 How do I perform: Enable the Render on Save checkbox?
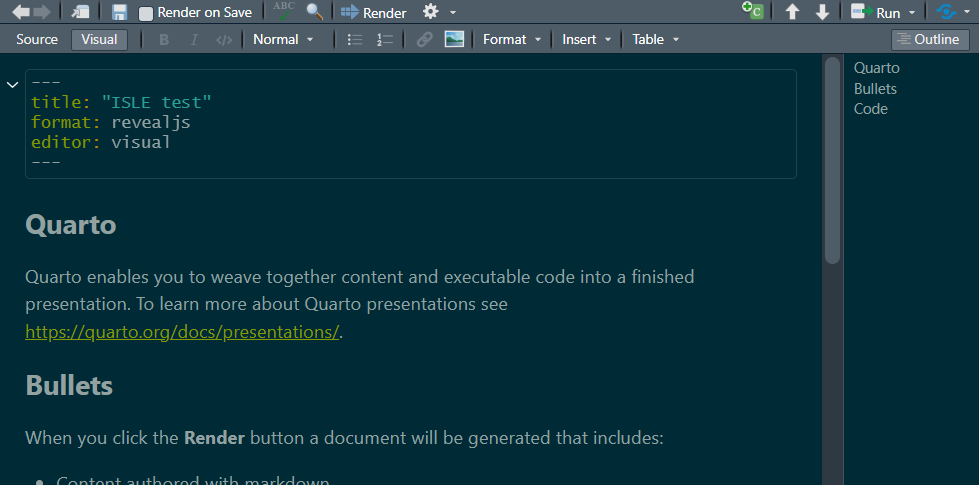pyautogui.click(x=147, y=14)
